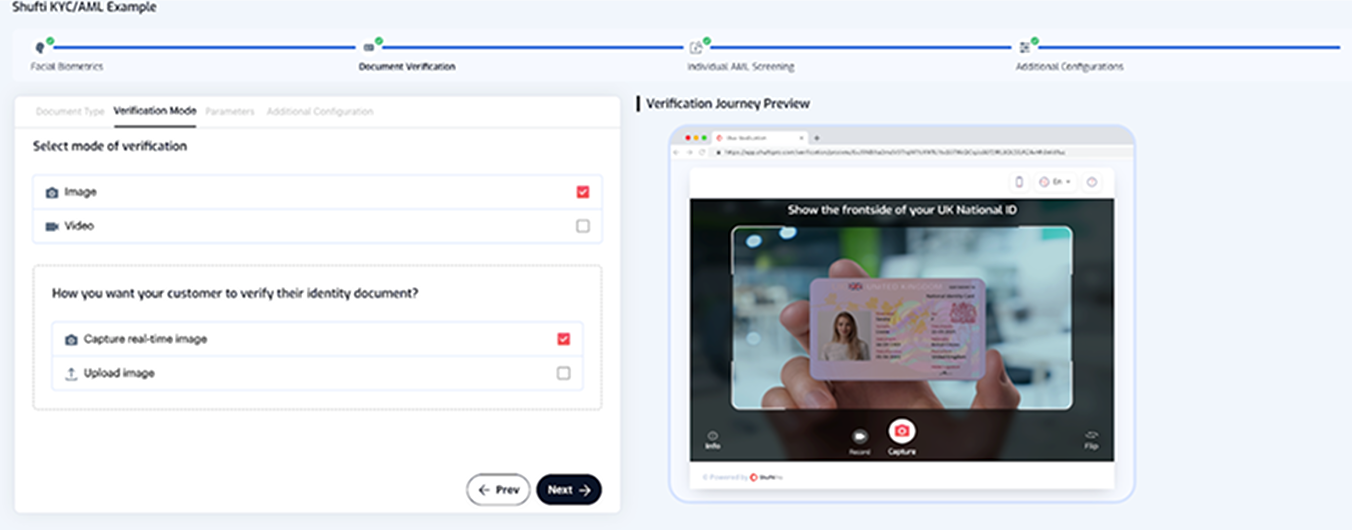Click 'How you want your customer to verify' text
This screenshot has width=1352, height=530.
[x=235, y=293]
